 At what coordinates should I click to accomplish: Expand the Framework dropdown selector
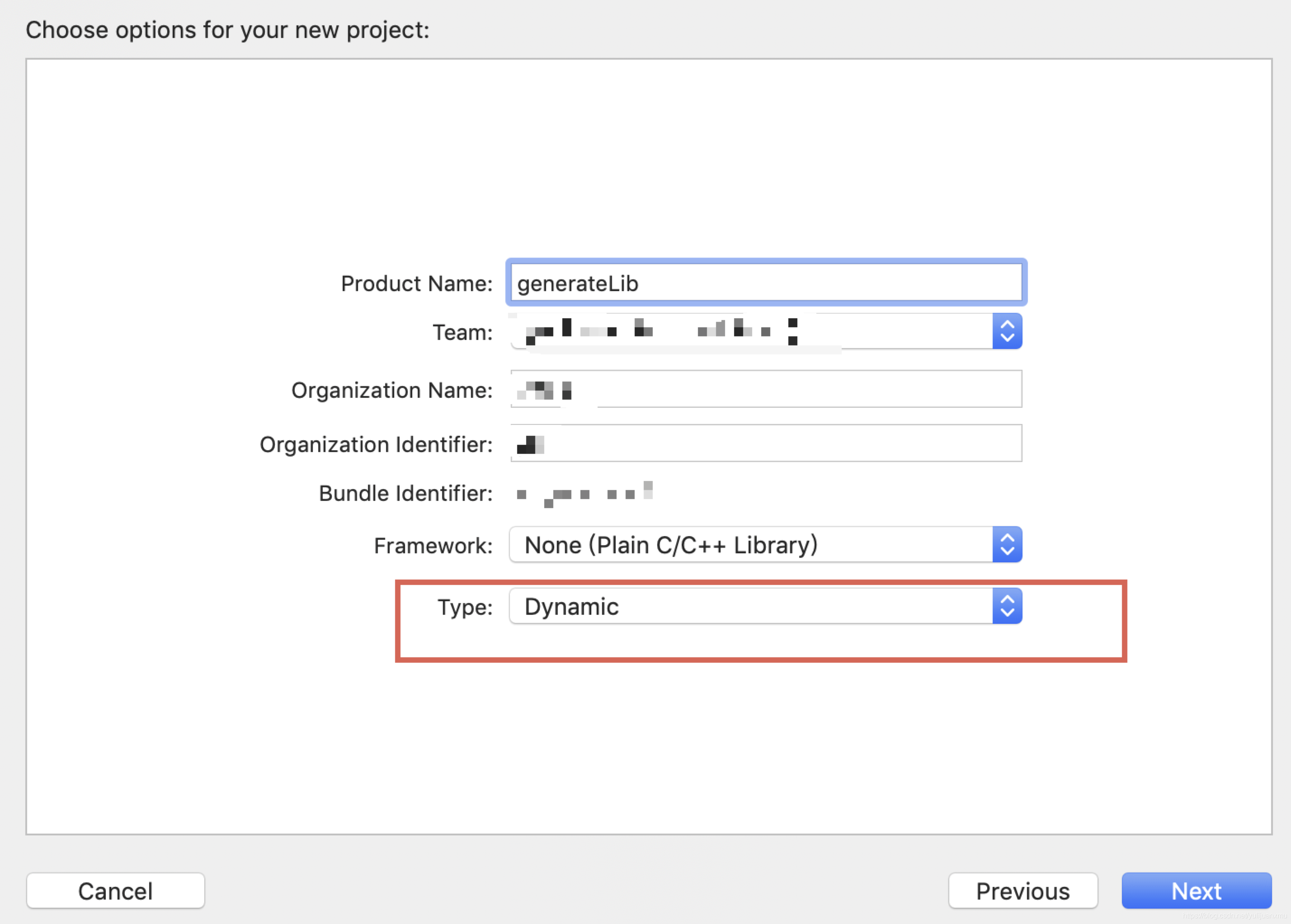pyautogui.click(x=1007, y=545)
